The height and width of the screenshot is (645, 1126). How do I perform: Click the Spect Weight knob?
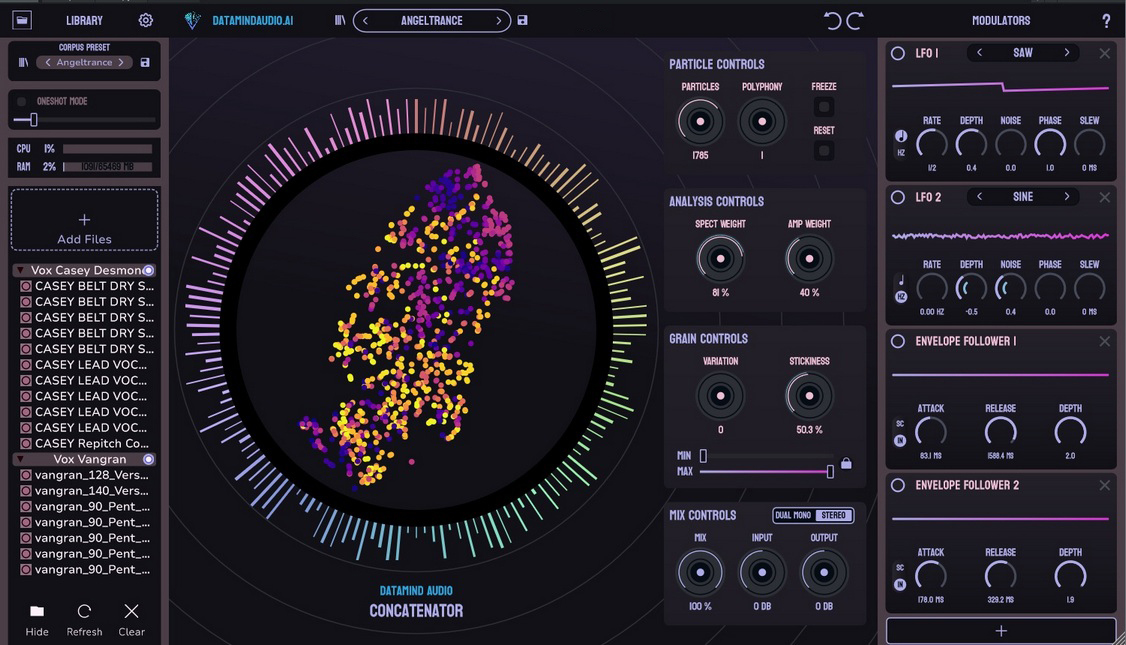click(x=720, y=259)
